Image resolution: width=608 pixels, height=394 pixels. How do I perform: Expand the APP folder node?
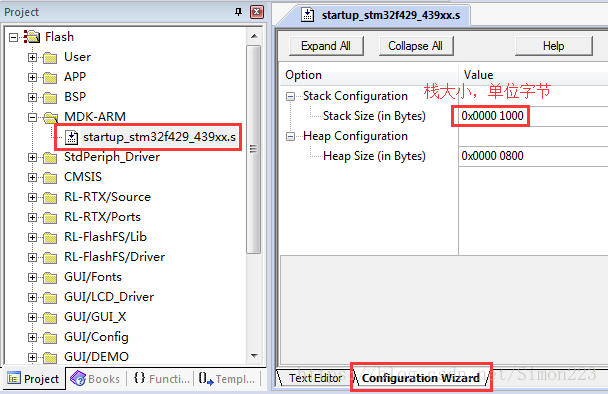coord(33,77)
